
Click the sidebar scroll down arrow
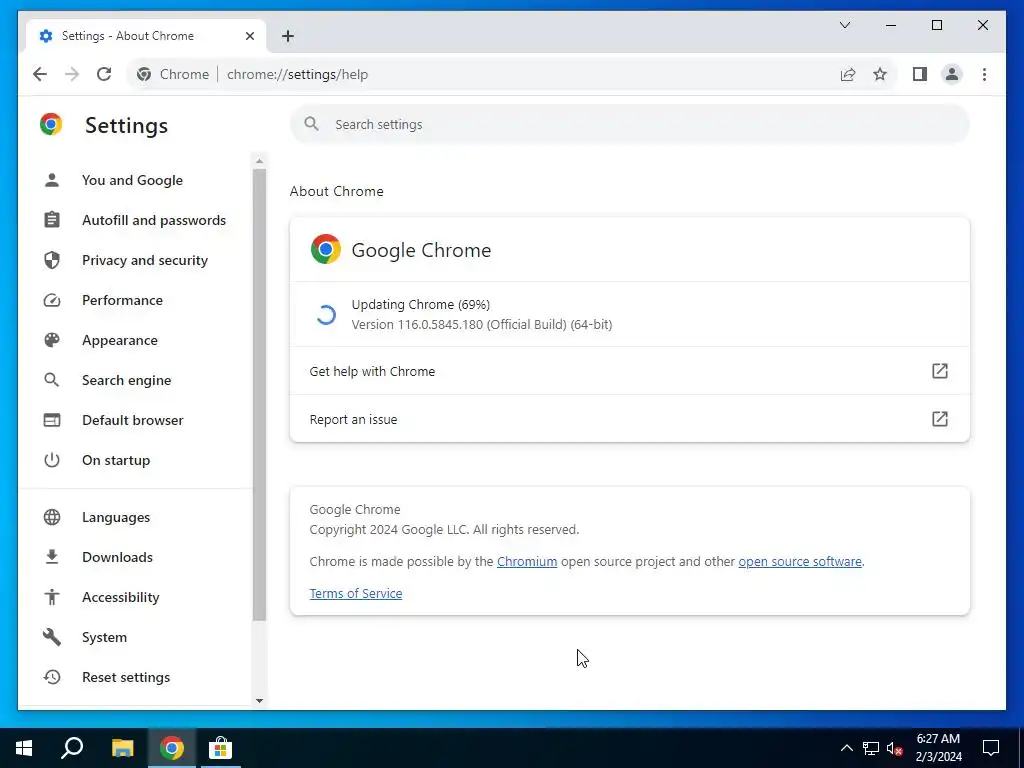tap(259, 701)
